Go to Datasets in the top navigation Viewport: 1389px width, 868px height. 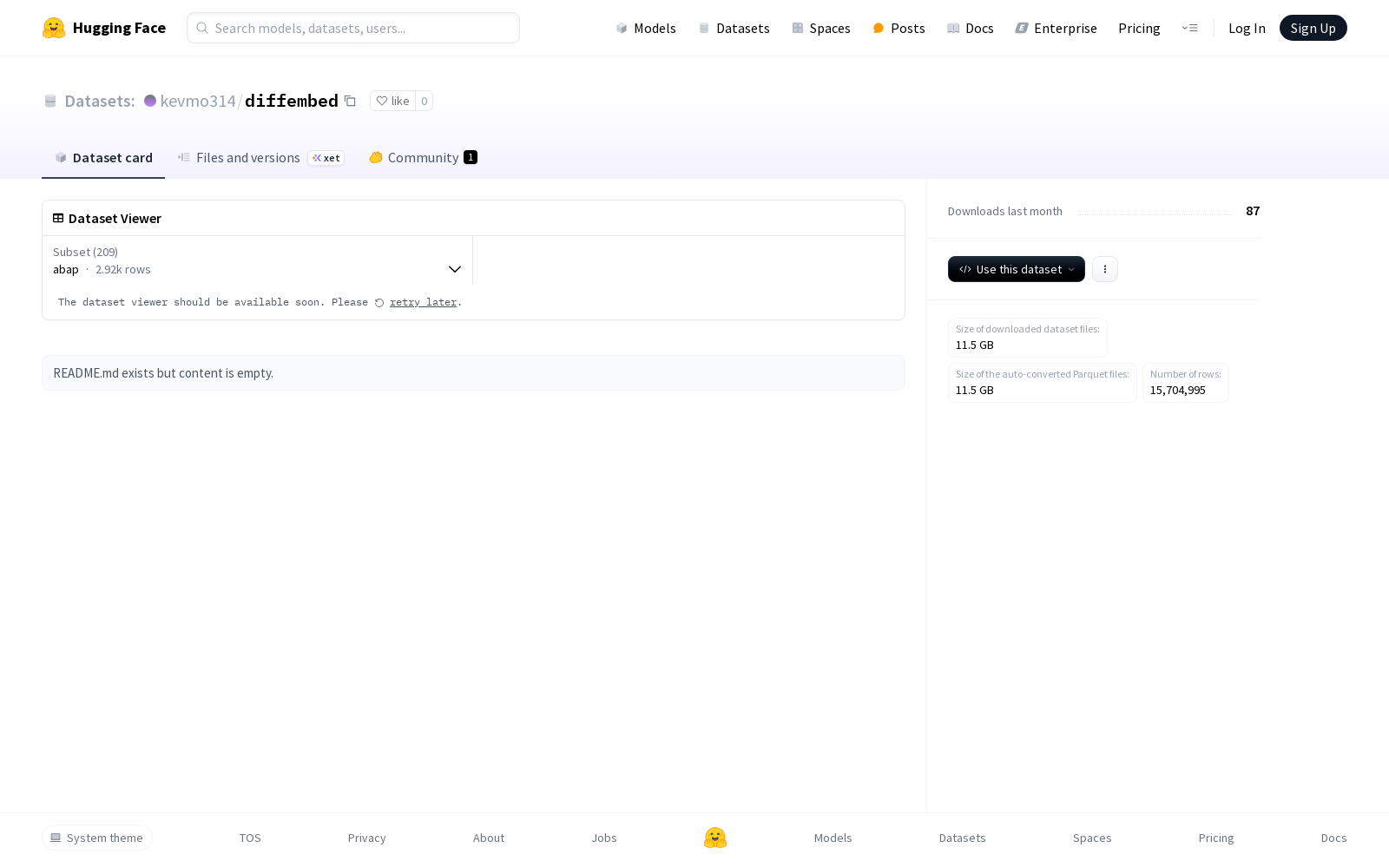click(734, 28)
